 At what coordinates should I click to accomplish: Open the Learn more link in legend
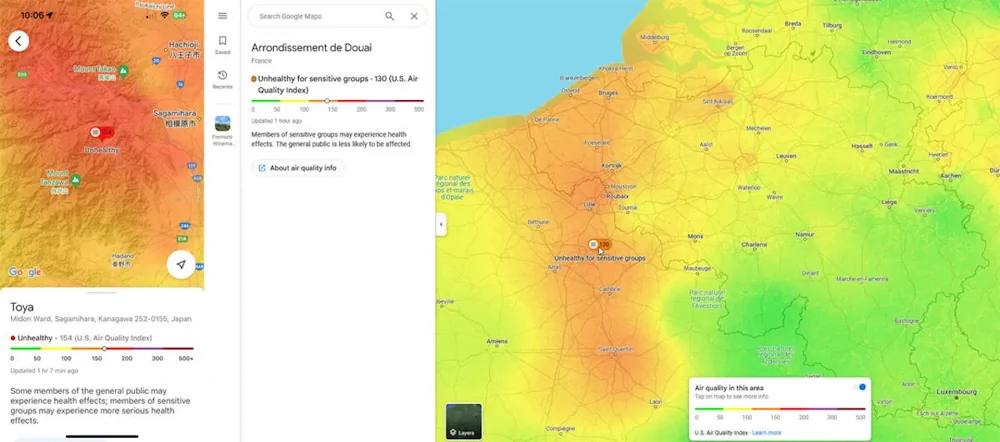[767, 433]
